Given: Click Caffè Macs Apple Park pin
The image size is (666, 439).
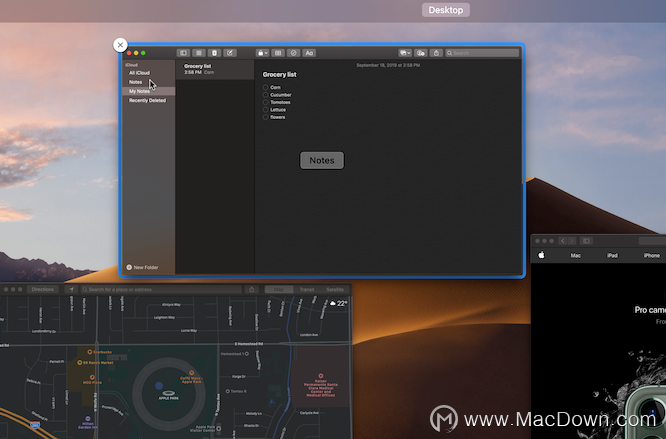Looking at the screenshot, I should pos(192,373).
